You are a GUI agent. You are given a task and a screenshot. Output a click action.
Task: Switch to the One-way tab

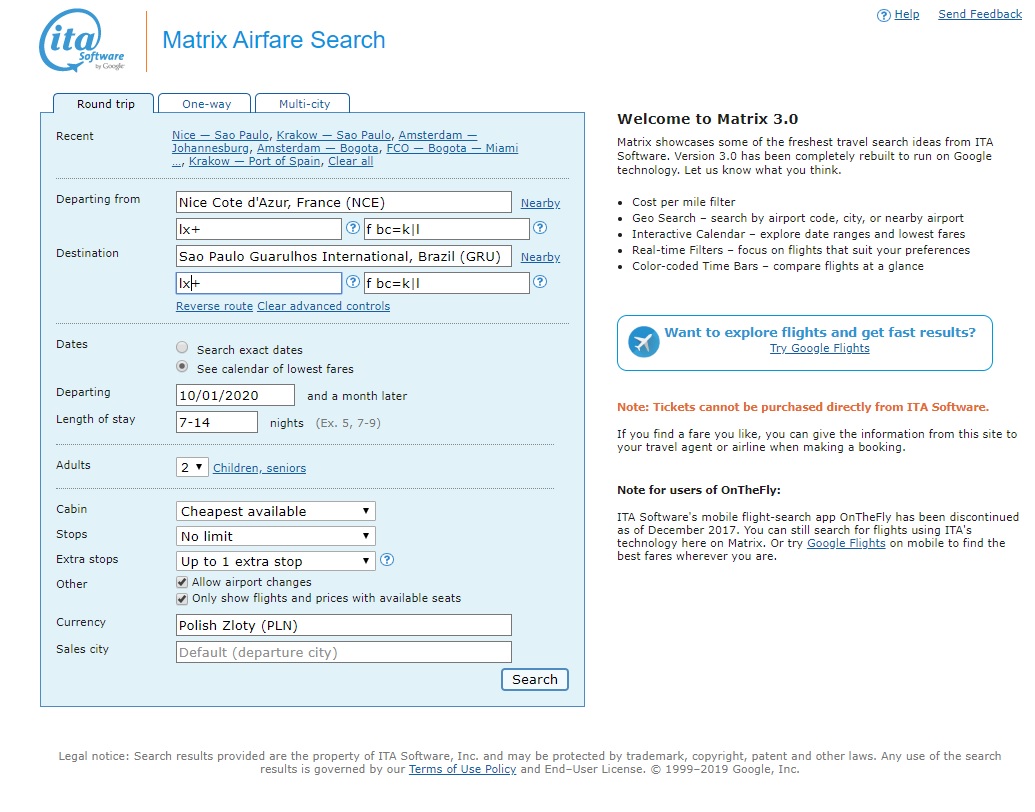tap(206, 104)
